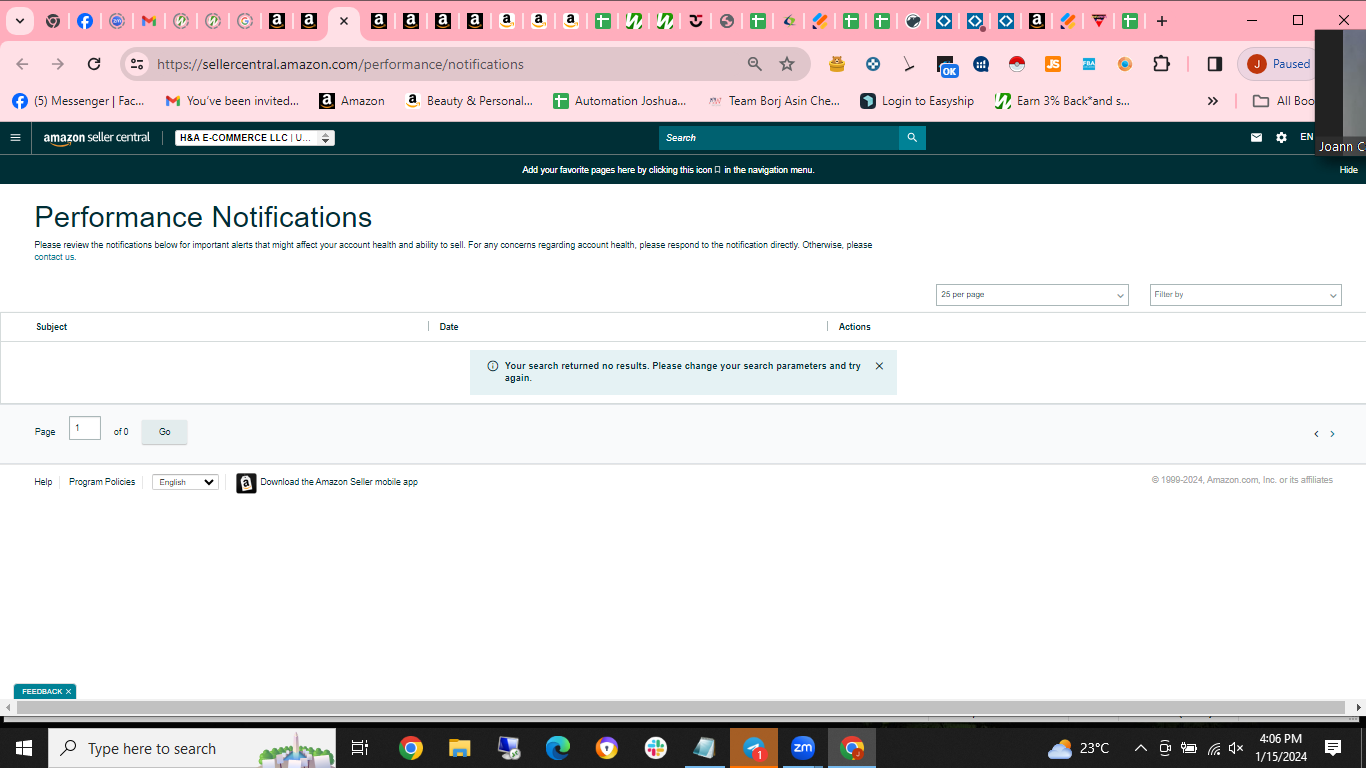Open the Automation Joshua bookmark
The image size is (1366, 768).
coord(620,101)
